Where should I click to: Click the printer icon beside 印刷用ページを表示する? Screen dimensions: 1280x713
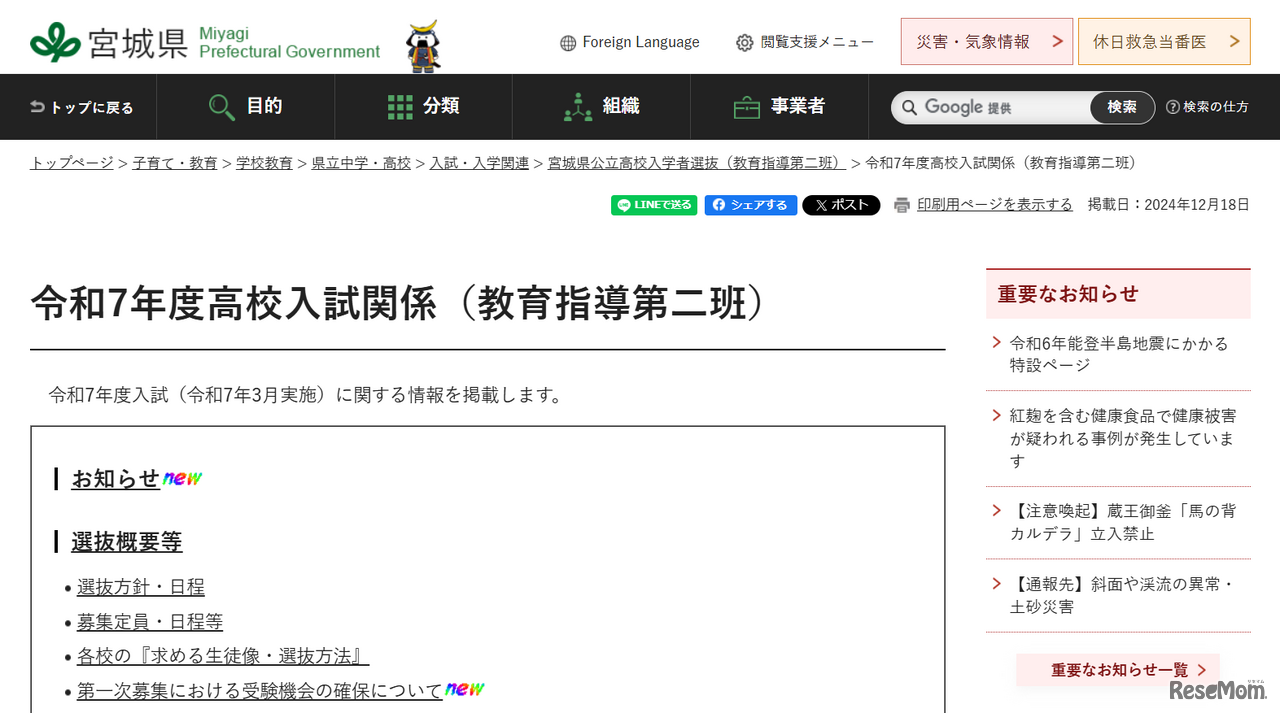point(903,204)
